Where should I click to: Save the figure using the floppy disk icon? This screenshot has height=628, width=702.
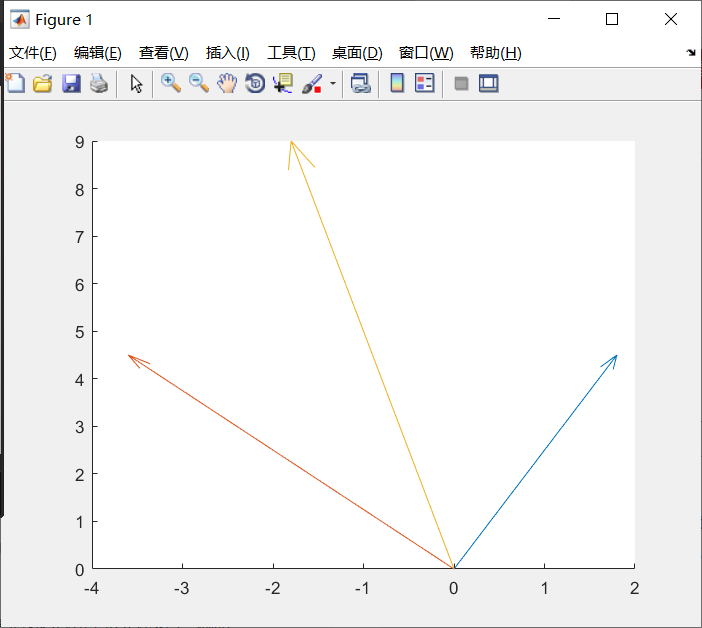[x=71, y=84]
